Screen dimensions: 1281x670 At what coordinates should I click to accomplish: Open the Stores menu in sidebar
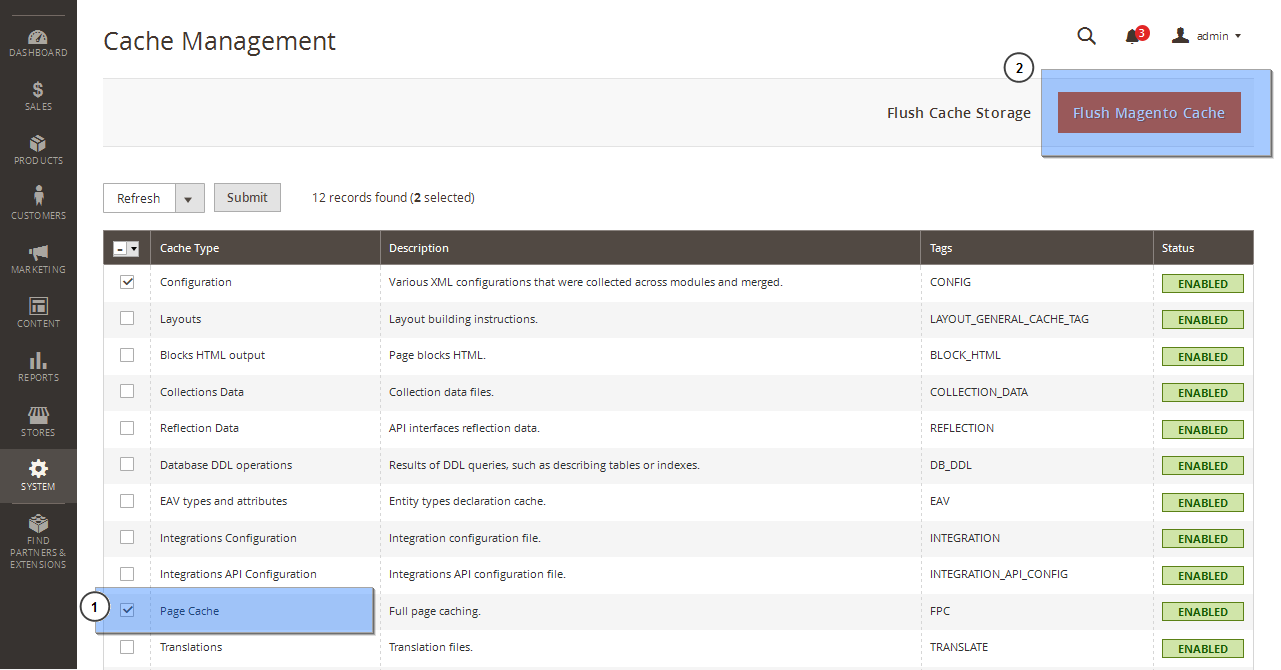click(x=38, y=421)
